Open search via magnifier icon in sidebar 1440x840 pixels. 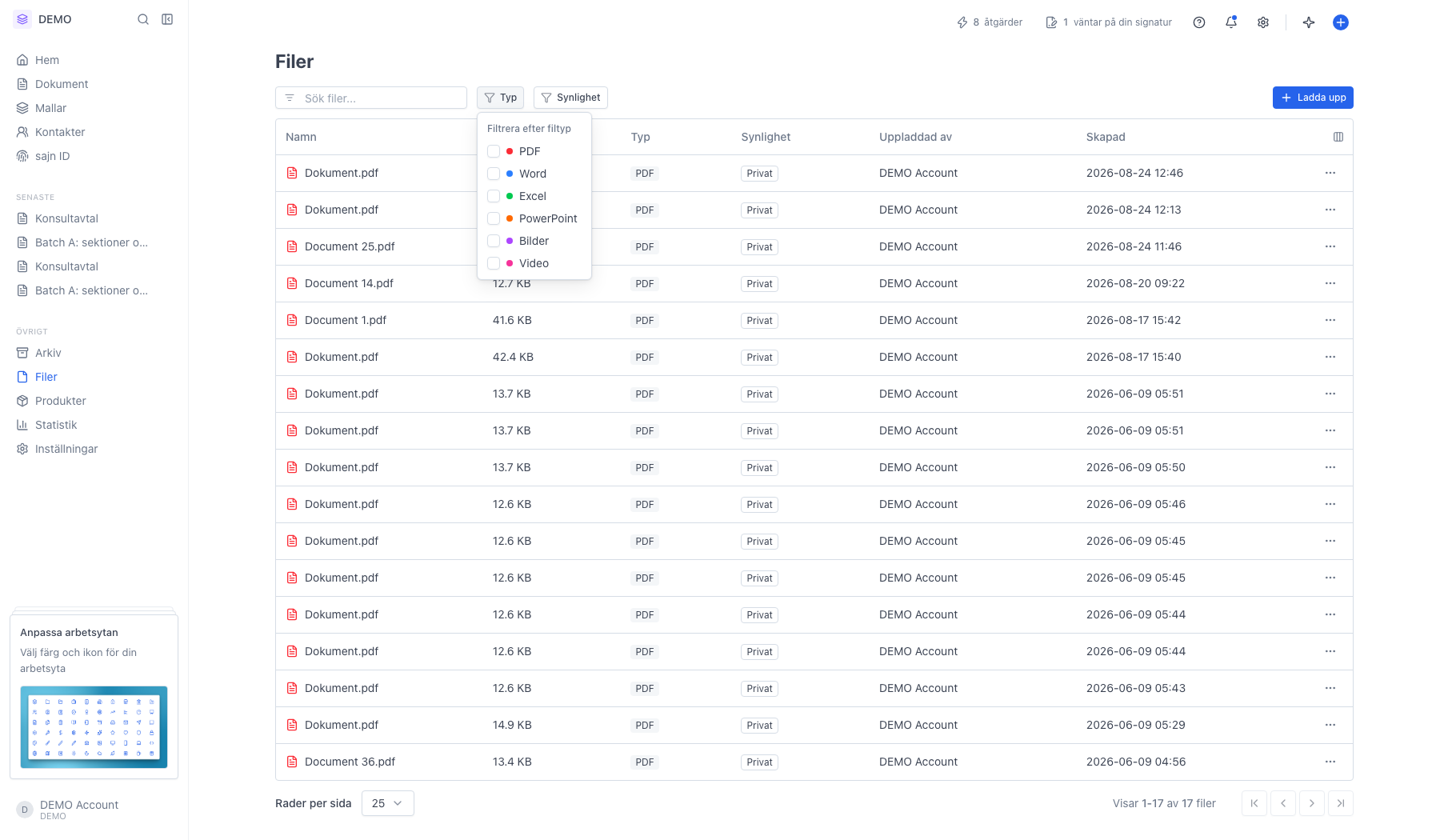pos(143,19)
